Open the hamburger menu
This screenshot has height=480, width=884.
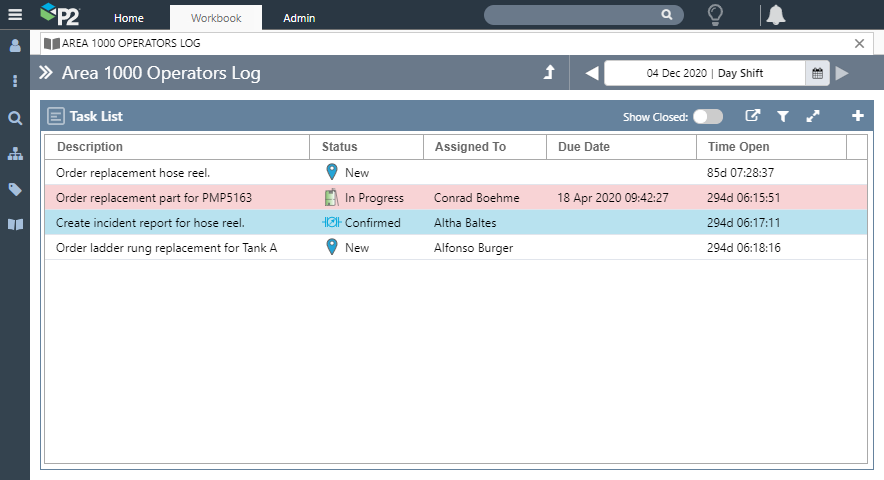pyautogui.click(x=14, y=14)
